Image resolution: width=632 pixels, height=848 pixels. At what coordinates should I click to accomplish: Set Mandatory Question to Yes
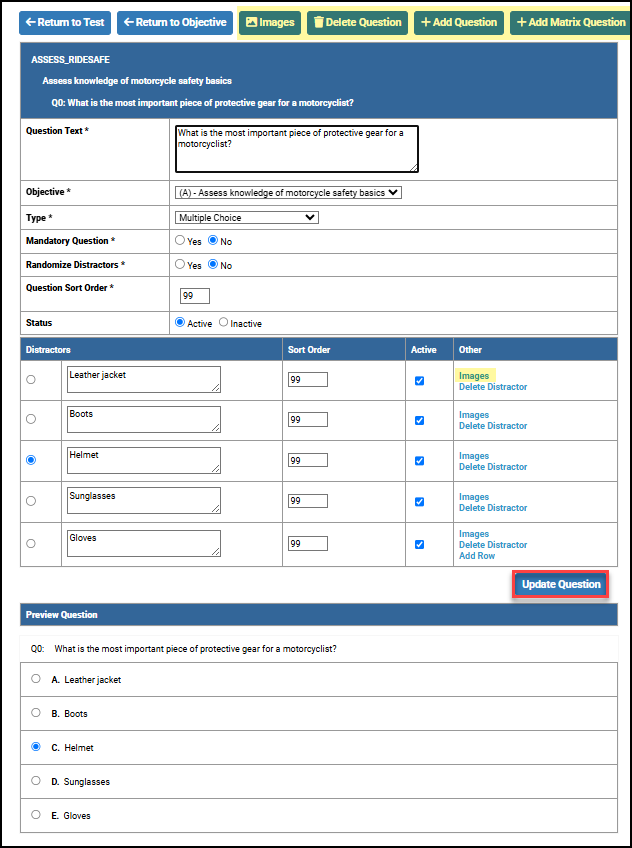click(180, 241)
